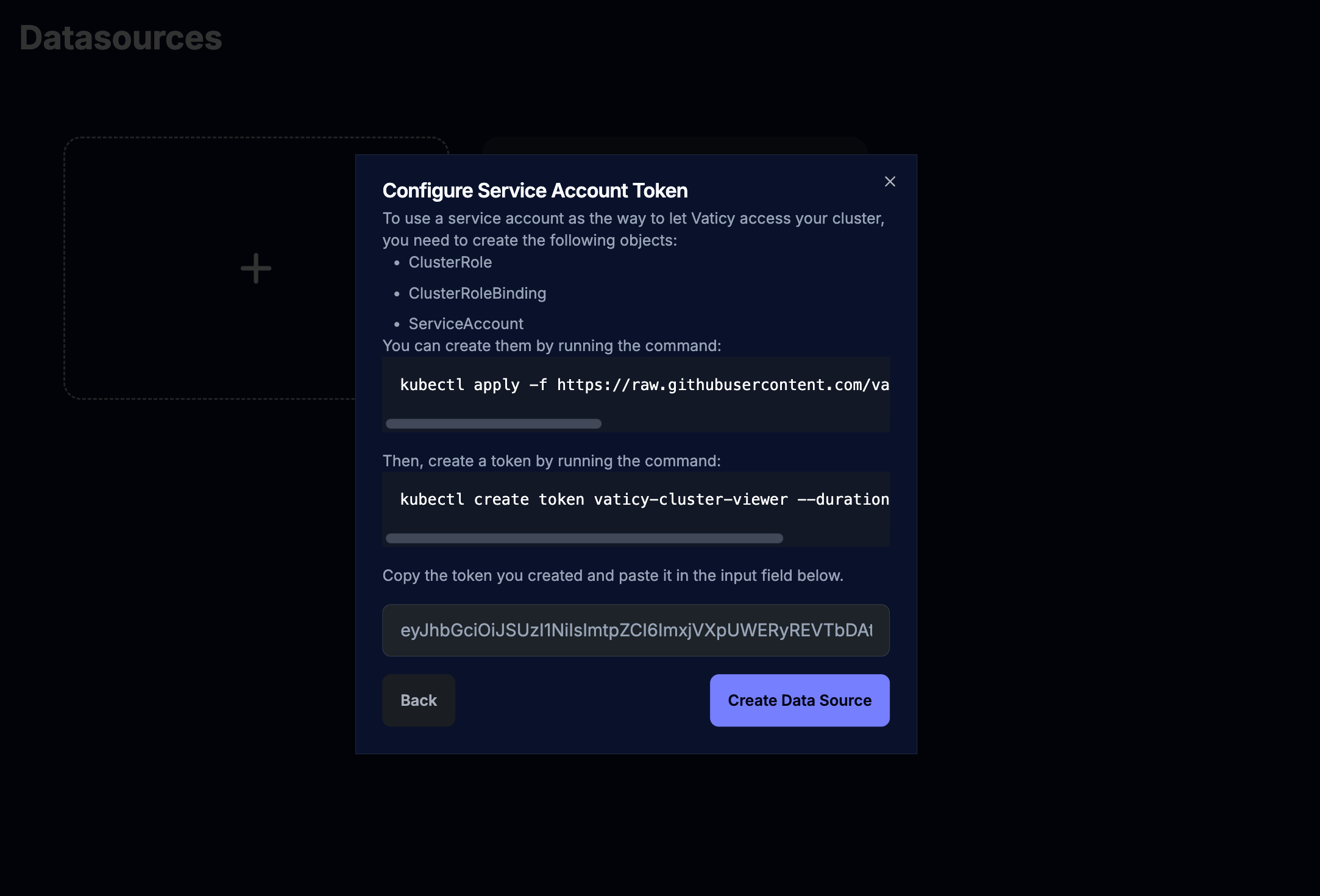Click 'Then, create a token' instruction text
This screenshot has height=896, width=1320.
(x=552, y=461)
